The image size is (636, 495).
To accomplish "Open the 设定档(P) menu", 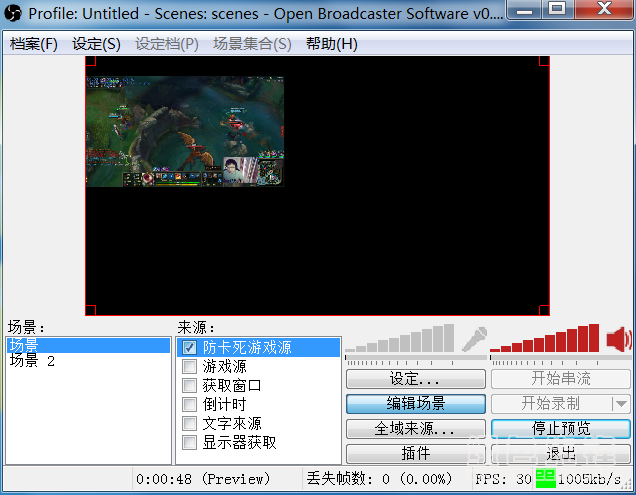I will click(167, 44).
